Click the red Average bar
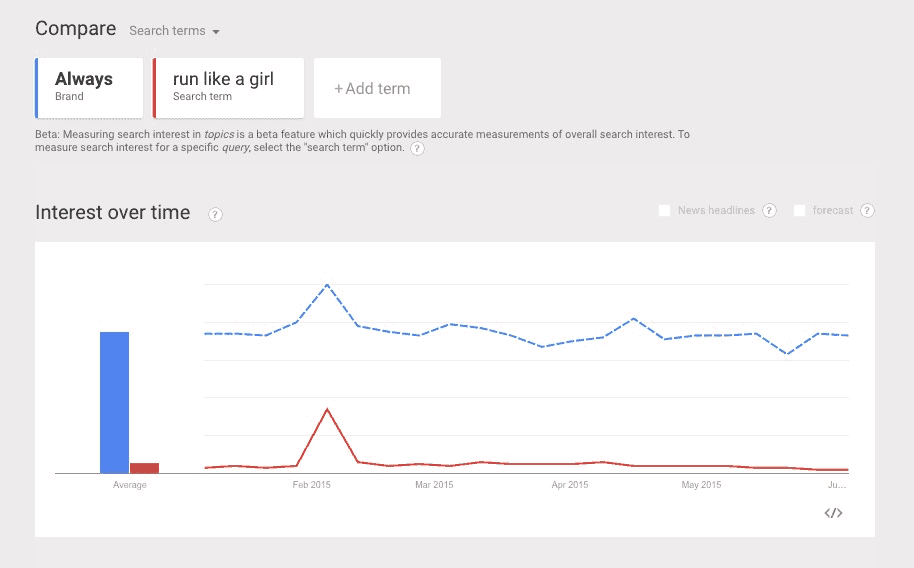914x568 pixels. click(x=145, y=468)
